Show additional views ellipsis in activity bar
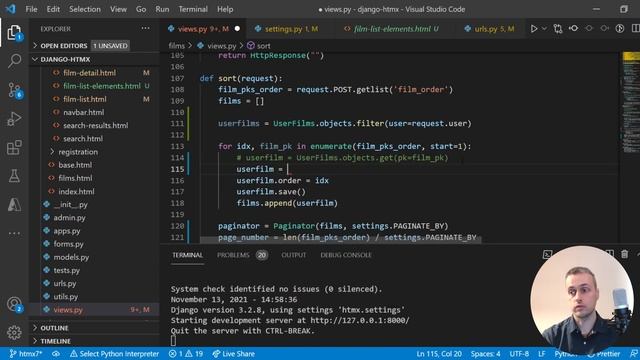 click(14, 233)
